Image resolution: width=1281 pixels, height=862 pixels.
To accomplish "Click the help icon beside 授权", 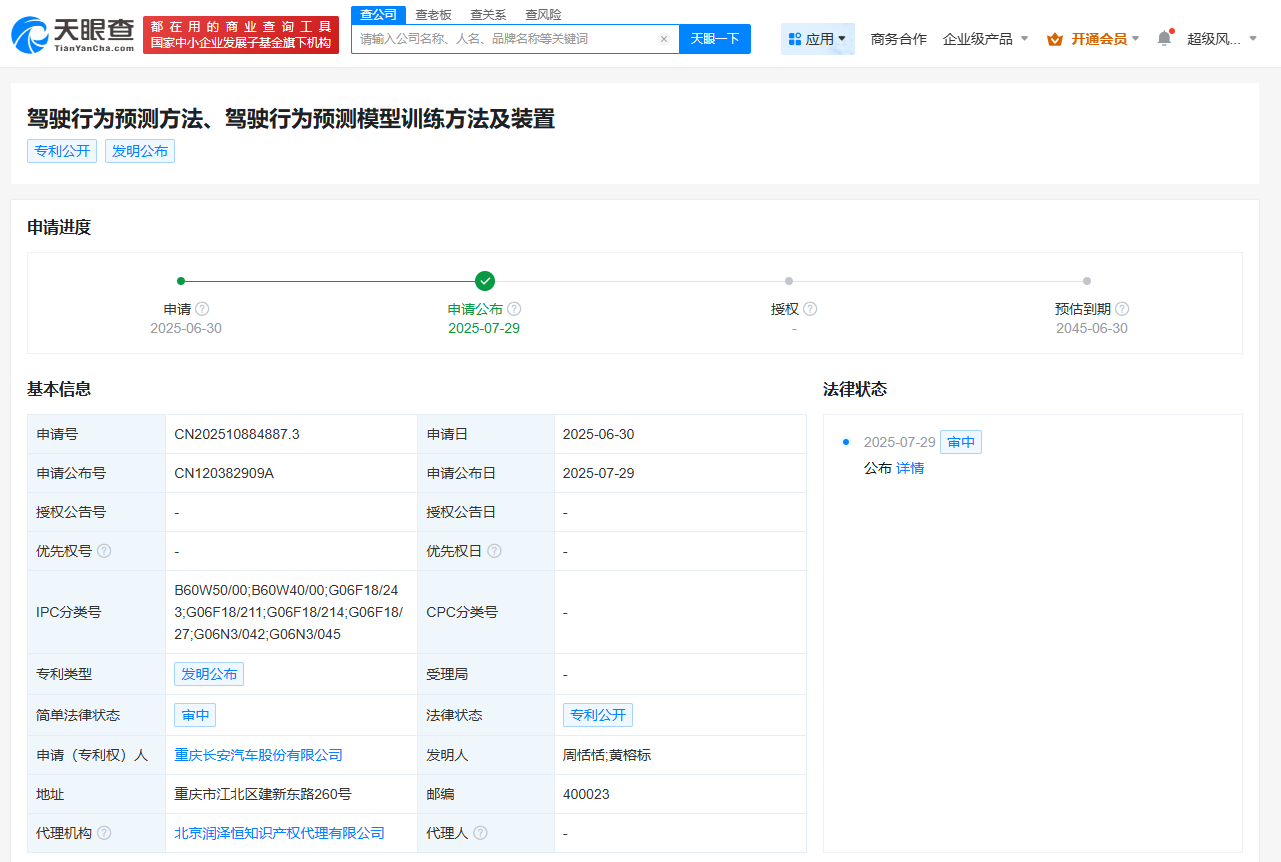I will [x=809, y=309].
